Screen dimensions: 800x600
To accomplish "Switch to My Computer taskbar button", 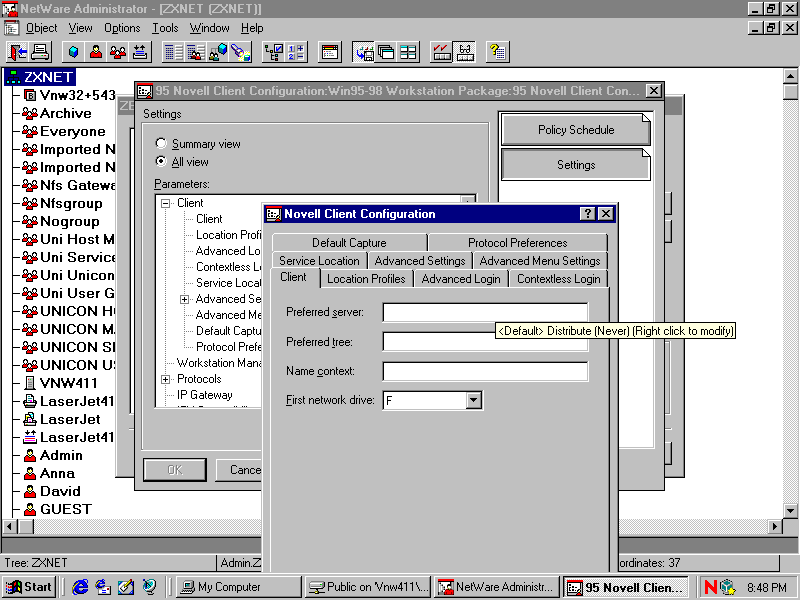I will click(238, 587).
